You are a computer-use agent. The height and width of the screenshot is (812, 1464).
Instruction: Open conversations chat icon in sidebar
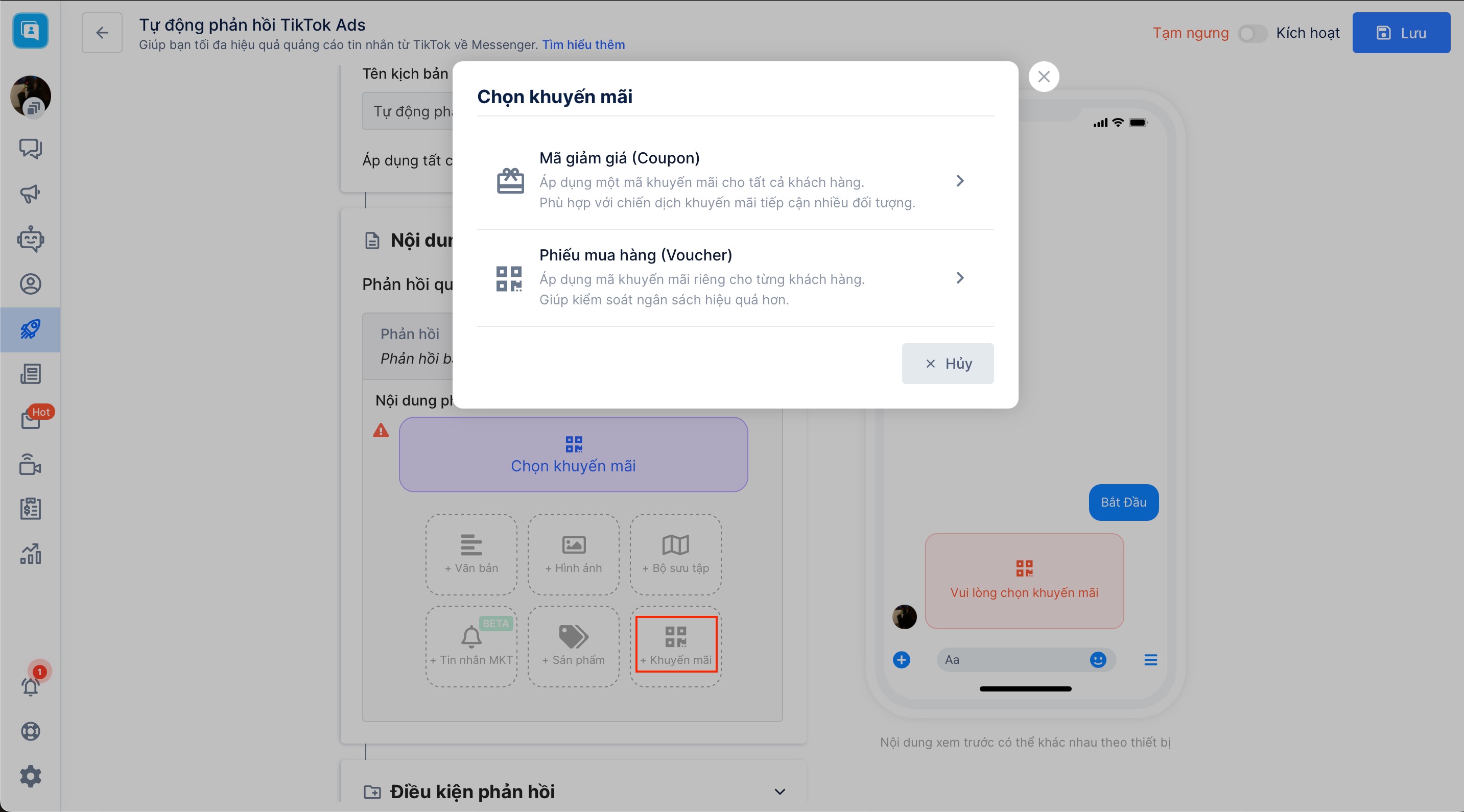(30, 148)
